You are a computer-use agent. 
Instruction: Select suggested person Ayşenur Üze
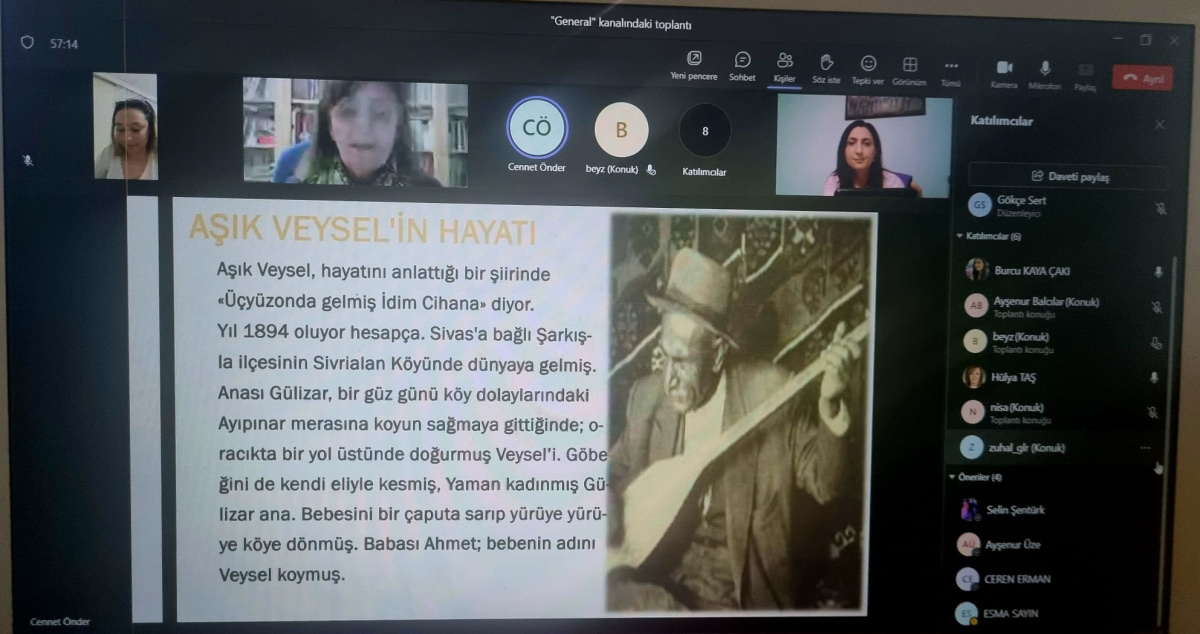[1056, 545]
